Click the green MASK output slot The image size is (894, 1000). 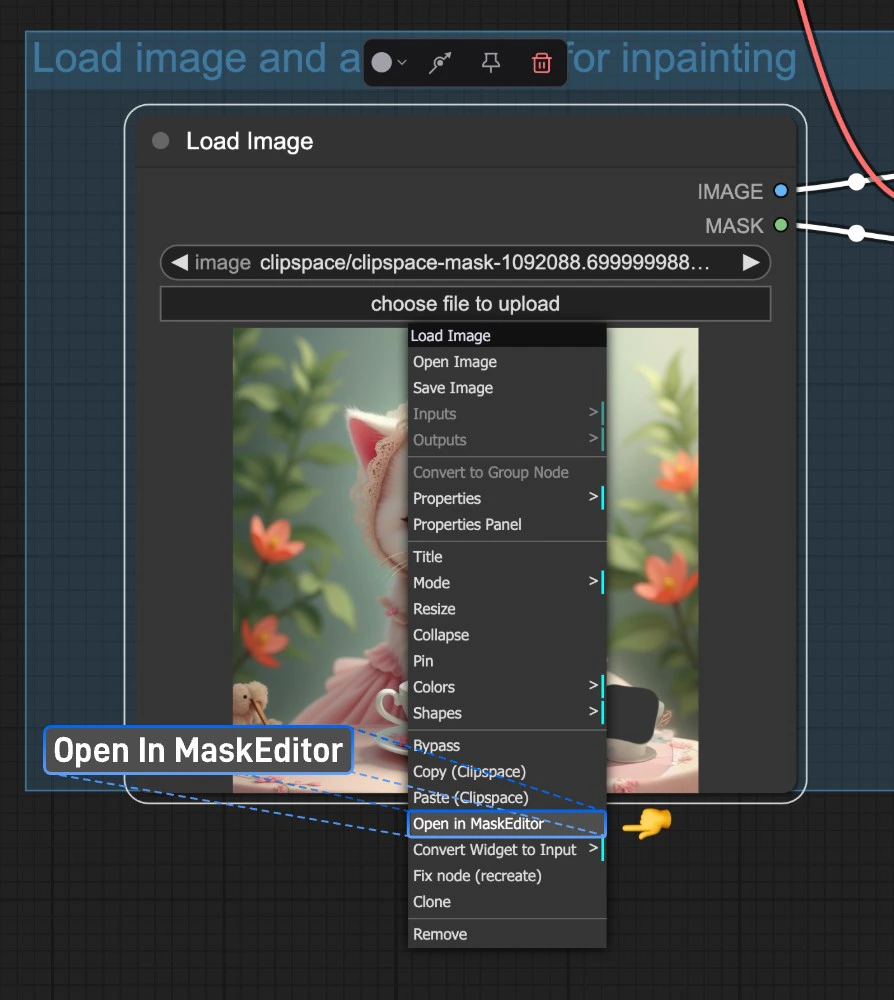780,225
